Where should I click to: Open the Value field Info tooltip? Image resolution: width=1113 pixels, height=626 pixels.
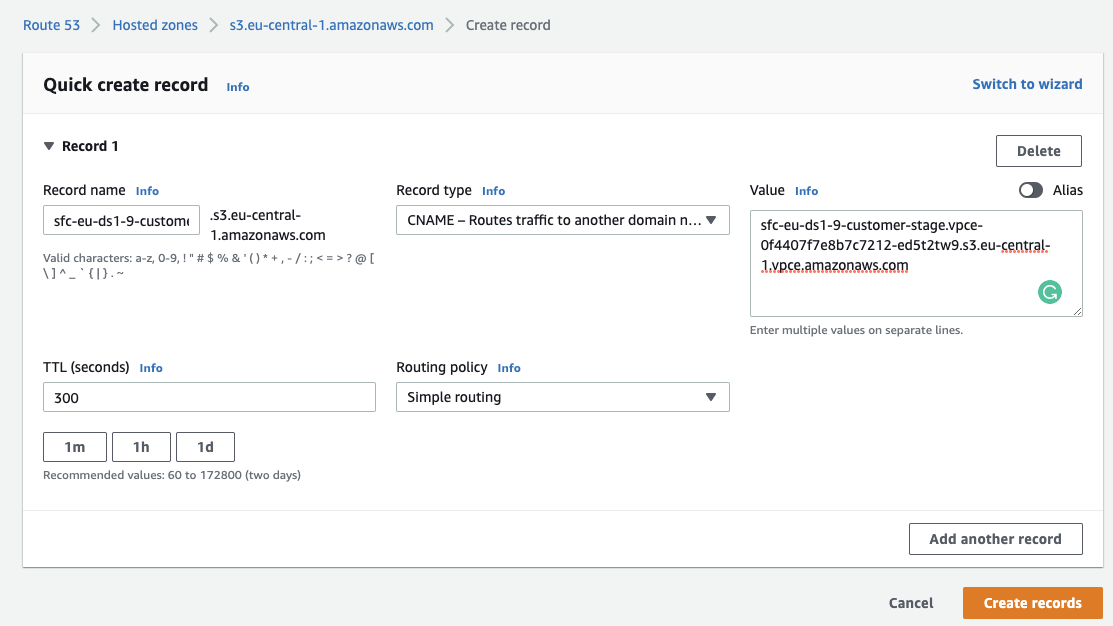point(806,190)
